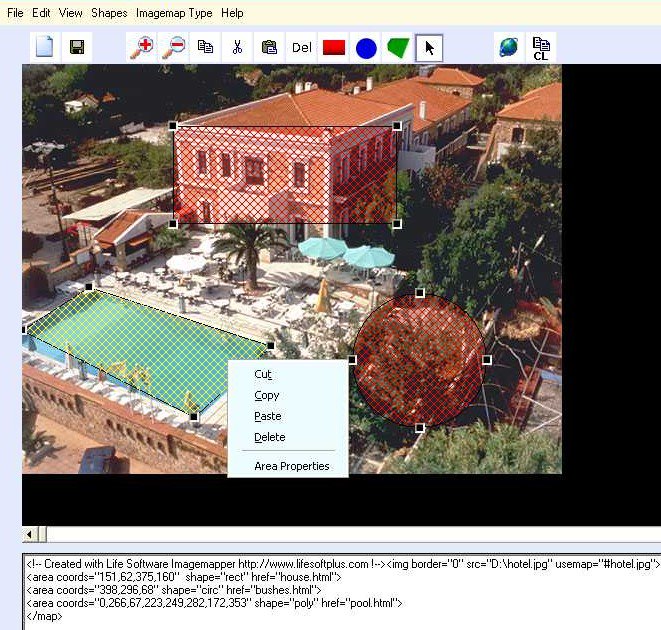Cut the selected area with the scissors icon
Screen dimensions: 661x630
pos(237,47)
